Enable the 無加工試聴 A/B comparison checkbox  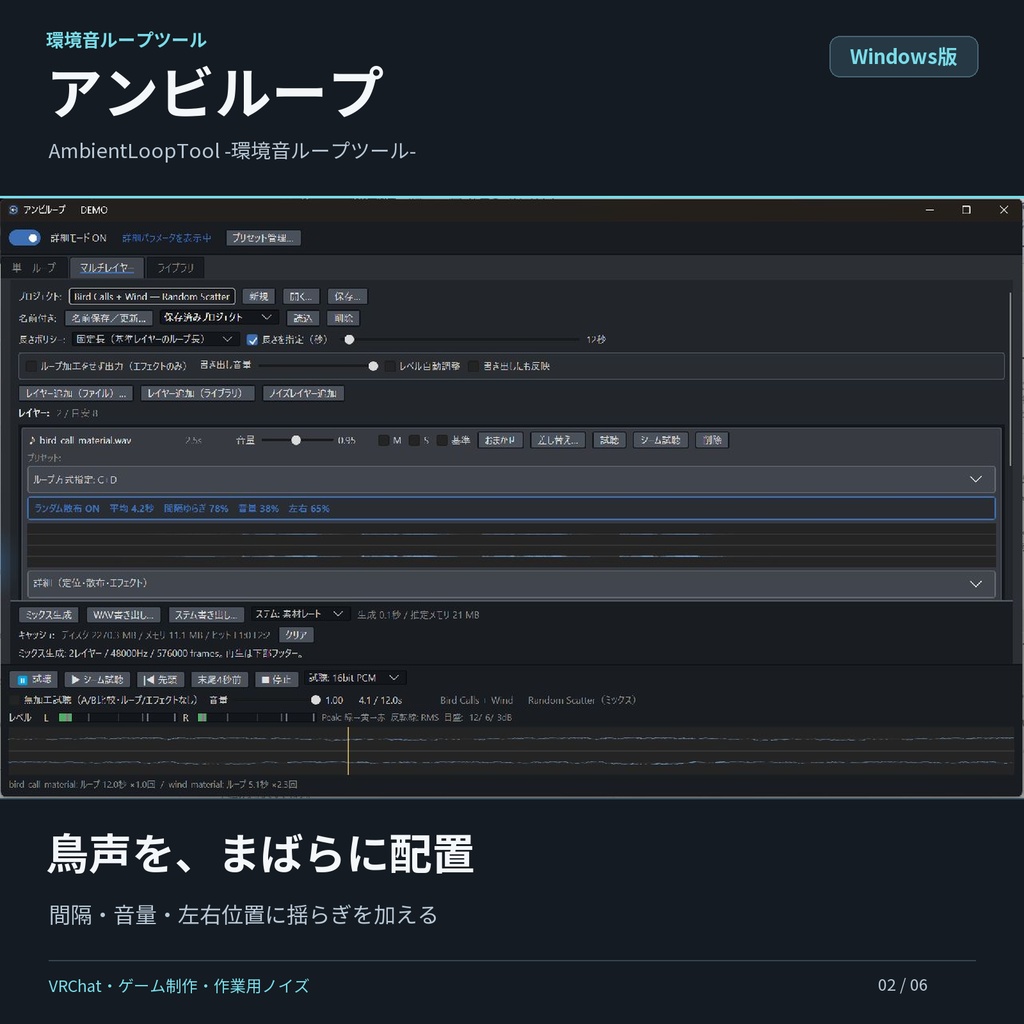[14, 700]
